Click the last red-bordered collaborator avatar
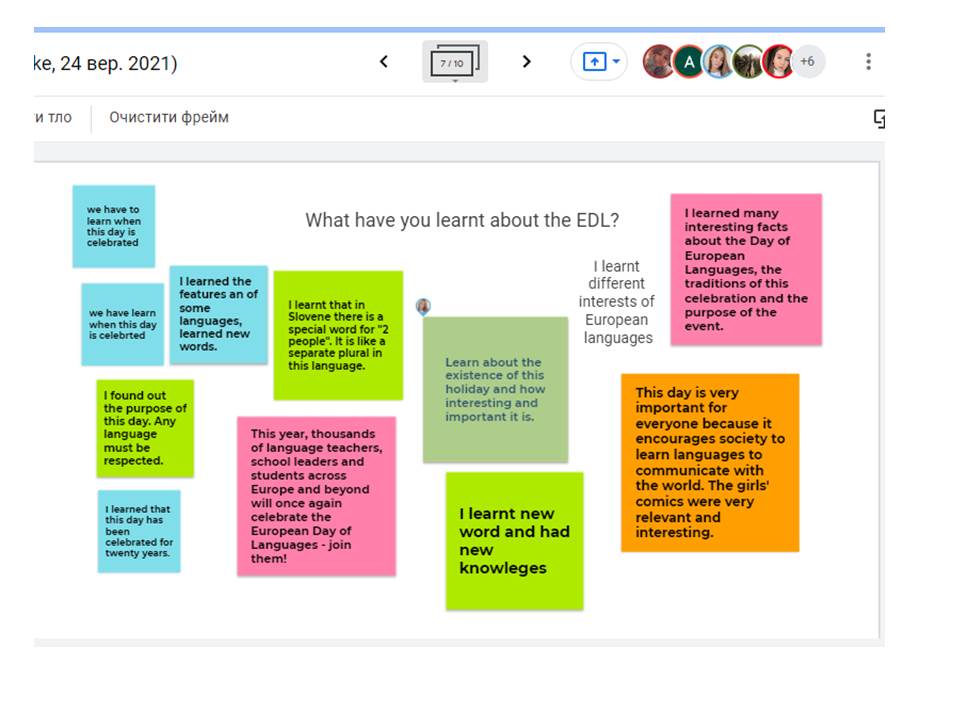Image resolution: width=960 pixels, height=720 pixels. click(x=778, y=62)
